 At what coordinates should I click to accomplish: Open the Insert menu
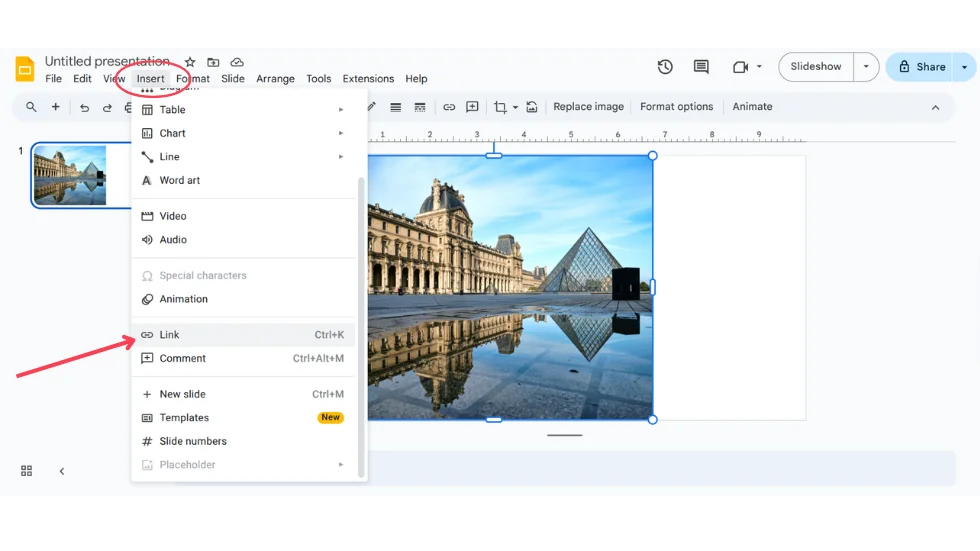(151, 79)
